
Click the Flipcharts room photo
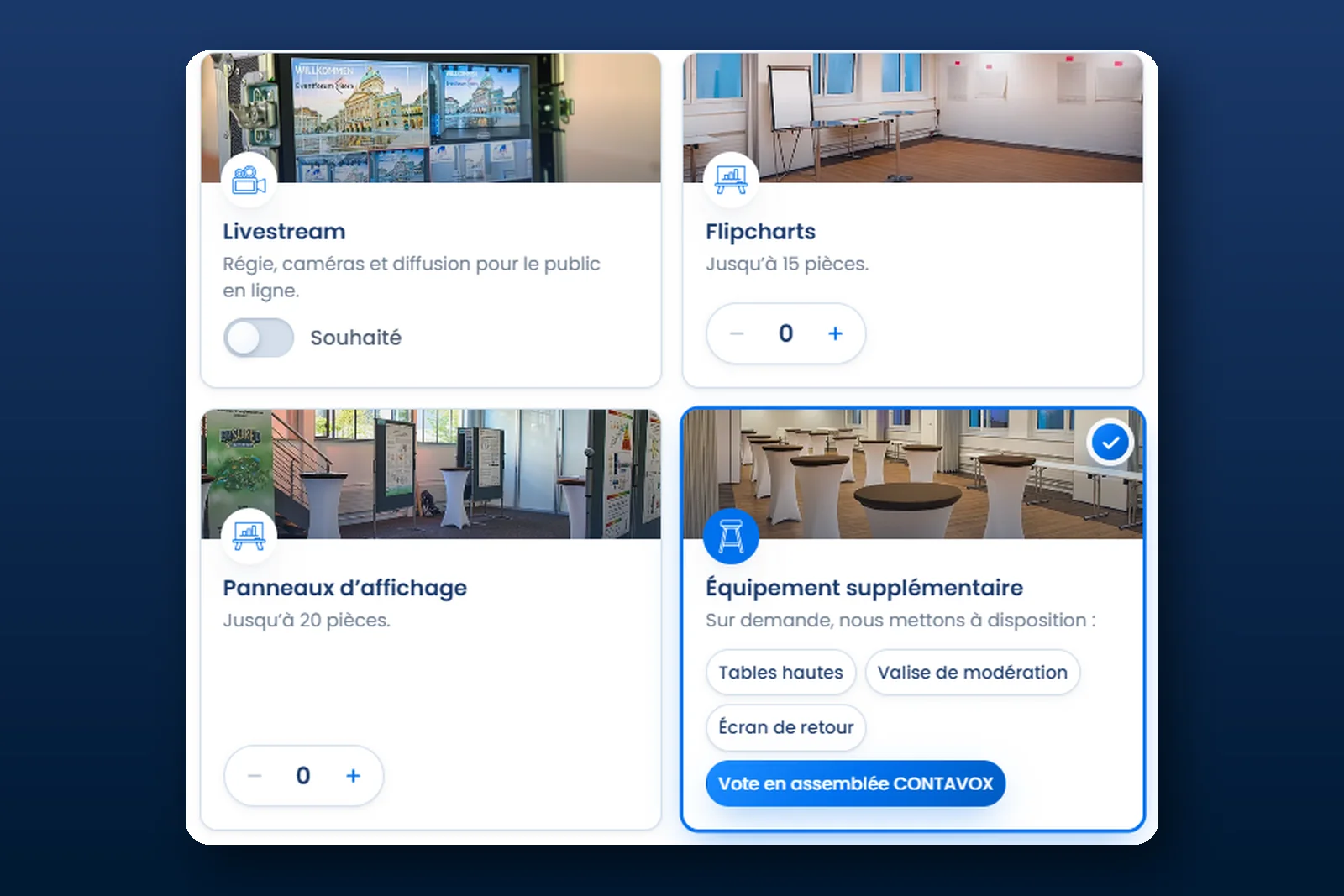[x=913, y=118]
